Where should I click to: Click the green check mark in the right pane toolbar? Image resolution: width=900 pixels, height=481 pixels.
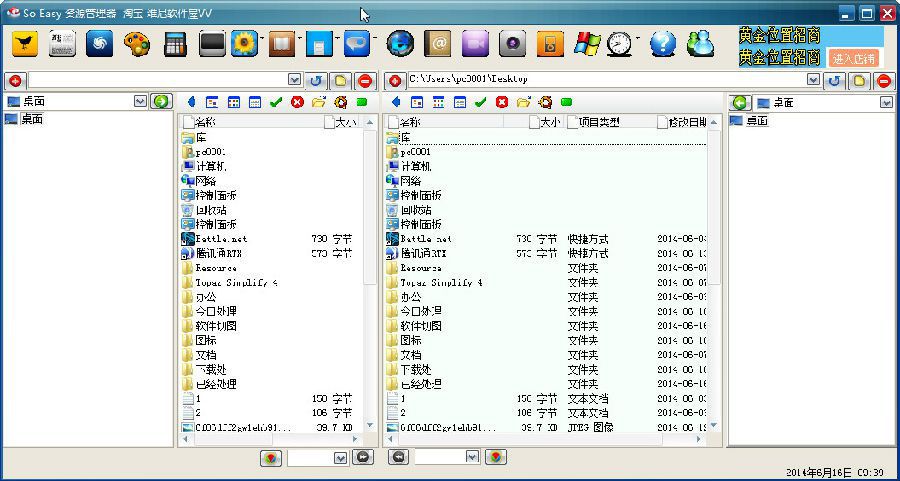click(x=481, y=102)
